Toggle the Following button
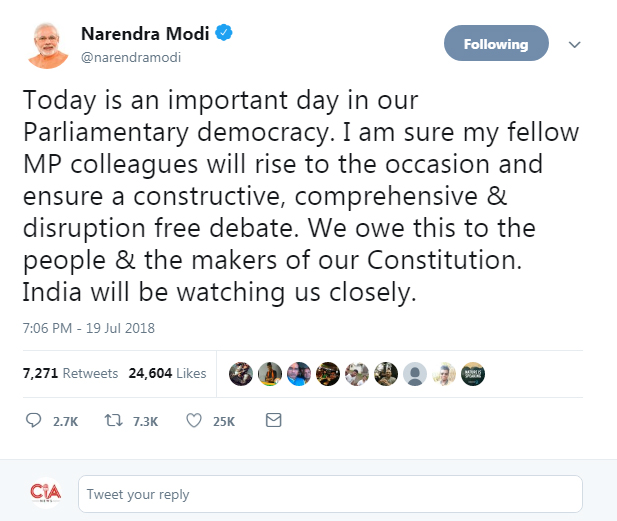The image size is (617, 521). (496, 43)
